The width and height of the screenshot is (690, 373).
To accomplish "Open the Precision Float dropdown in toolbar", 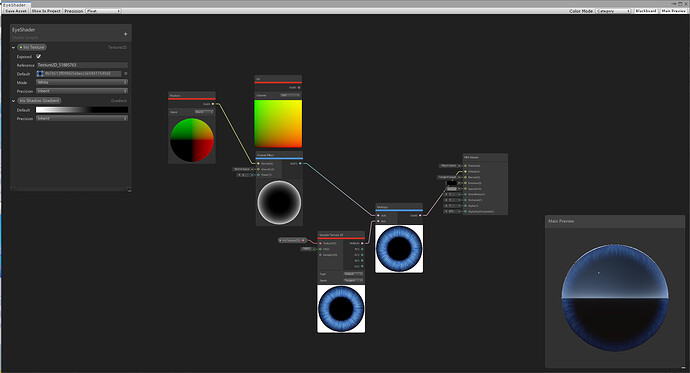I will coord(103,11).
